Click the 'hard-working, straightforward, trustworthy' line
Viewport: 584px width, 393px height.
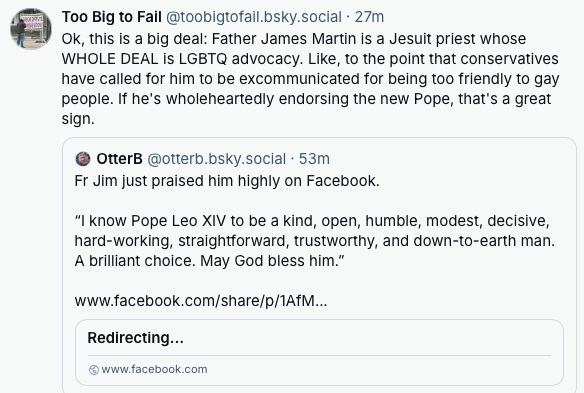click(315, 241)
